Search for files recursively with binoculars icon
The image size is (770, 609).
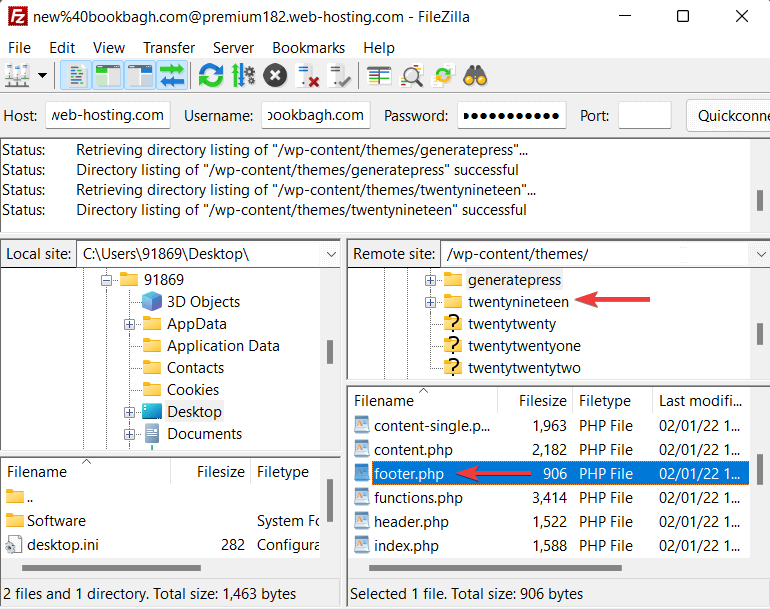(x=475, y=76)
